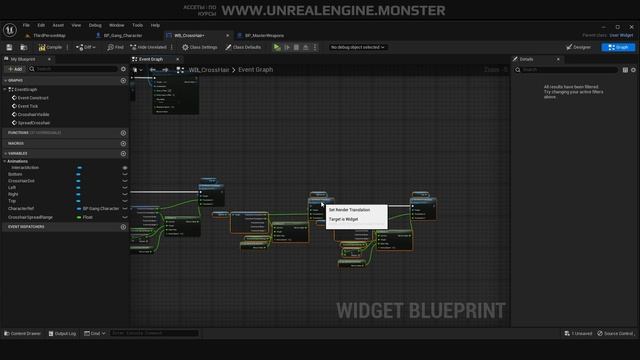Select CrosshairVisible event
This screenshot has height=360, width=640.
pos(33,115)
